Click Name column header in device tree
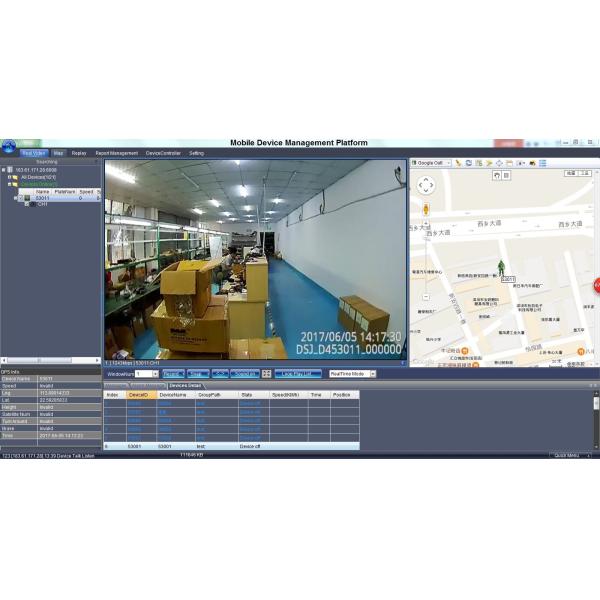 point(42,192)
